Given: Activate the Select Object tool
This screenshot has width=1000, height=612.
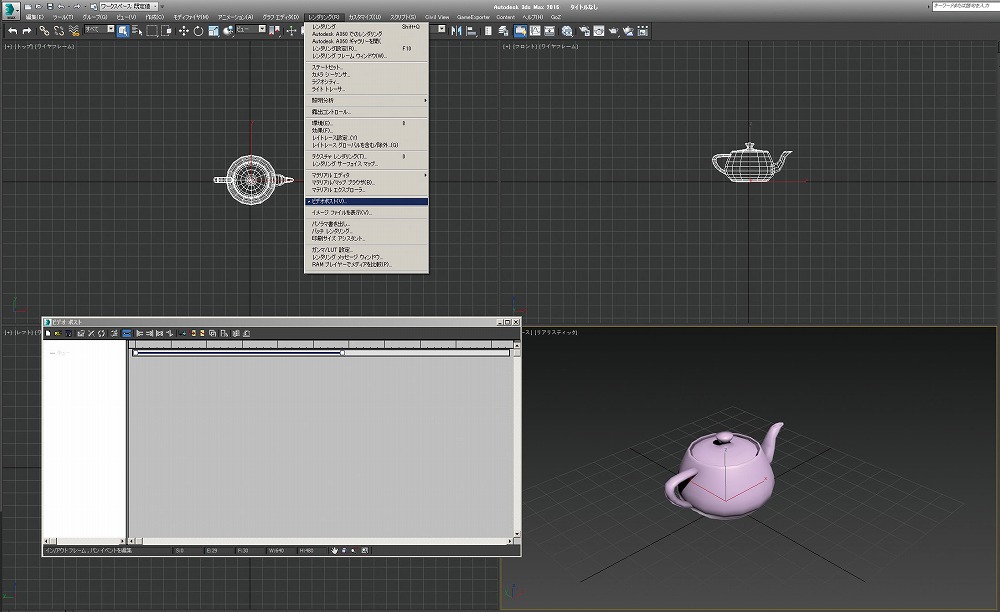Looking at the screenshot, I should (x=123, y=31).
